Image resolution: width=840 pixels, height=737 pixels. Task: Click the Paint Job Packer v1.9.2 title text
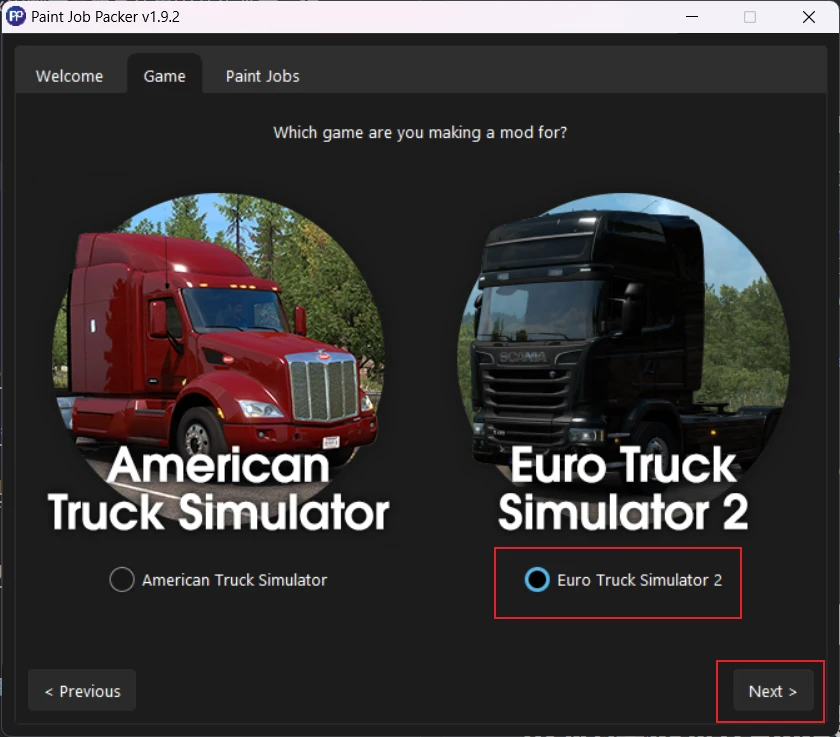click(x=105, y=17)
